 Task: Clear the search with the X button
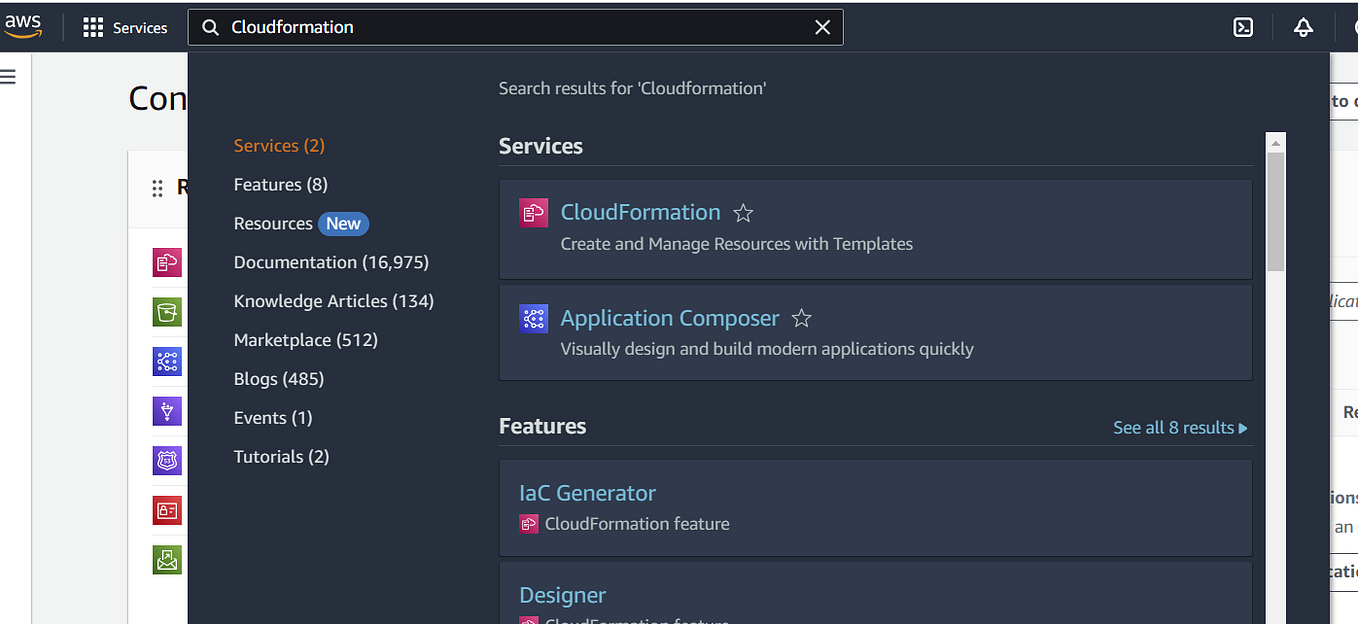(822, 27)
